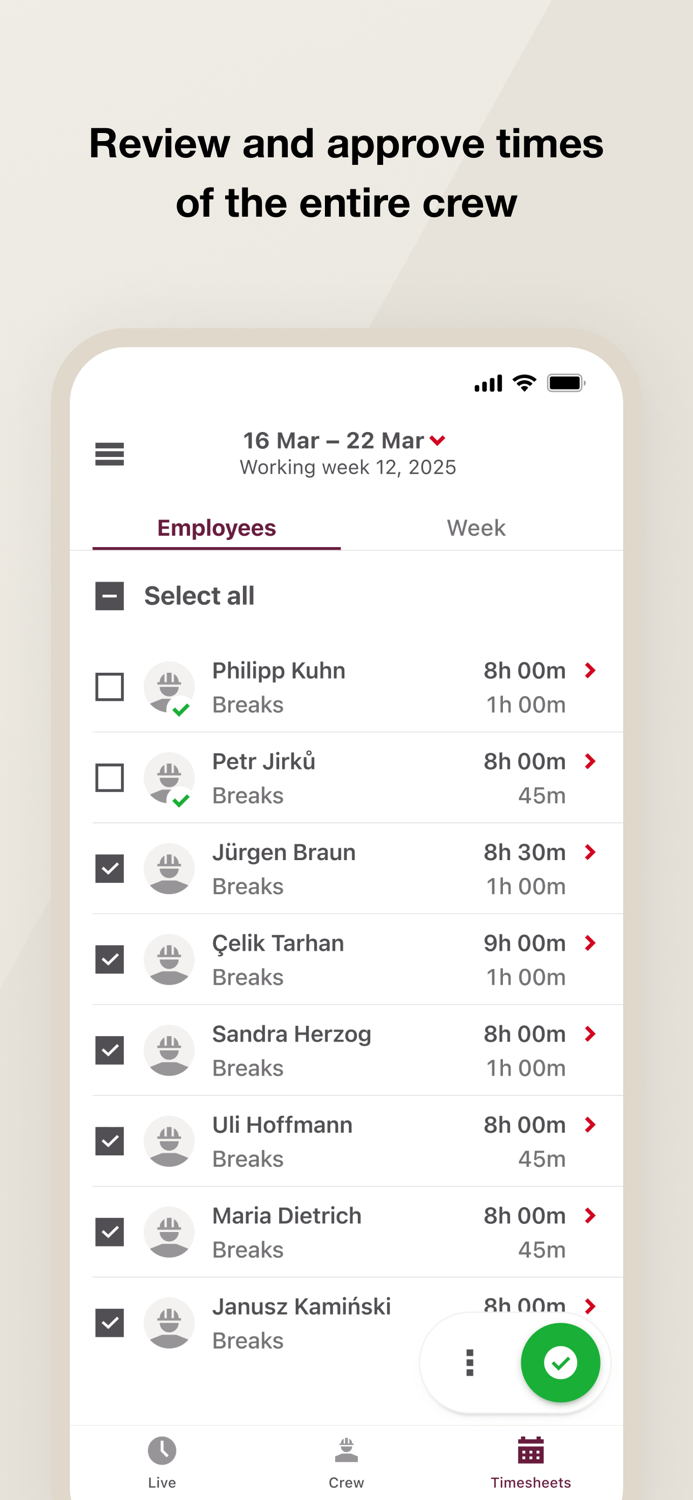The height and width of the screenshot is (1500, 693).
Task: Open Sandra Herzog's entry via chevron
Action: click(590, 1034)
